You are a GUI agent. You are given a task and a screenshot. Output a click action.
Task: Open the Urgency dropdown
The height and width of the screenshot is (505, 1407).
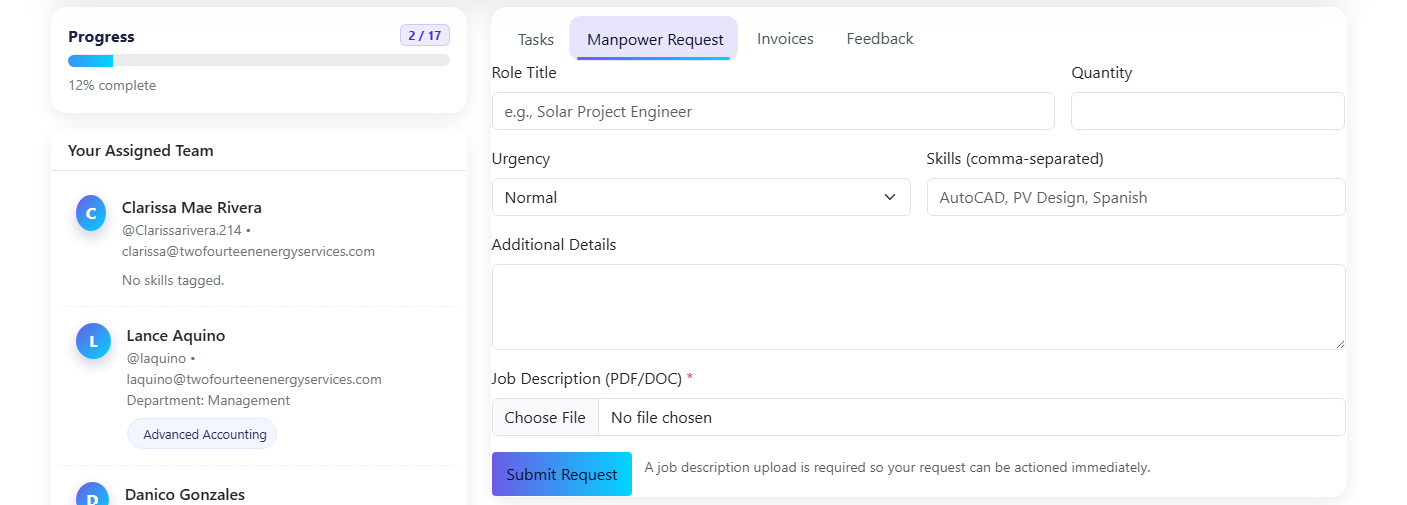pos(700,197)
